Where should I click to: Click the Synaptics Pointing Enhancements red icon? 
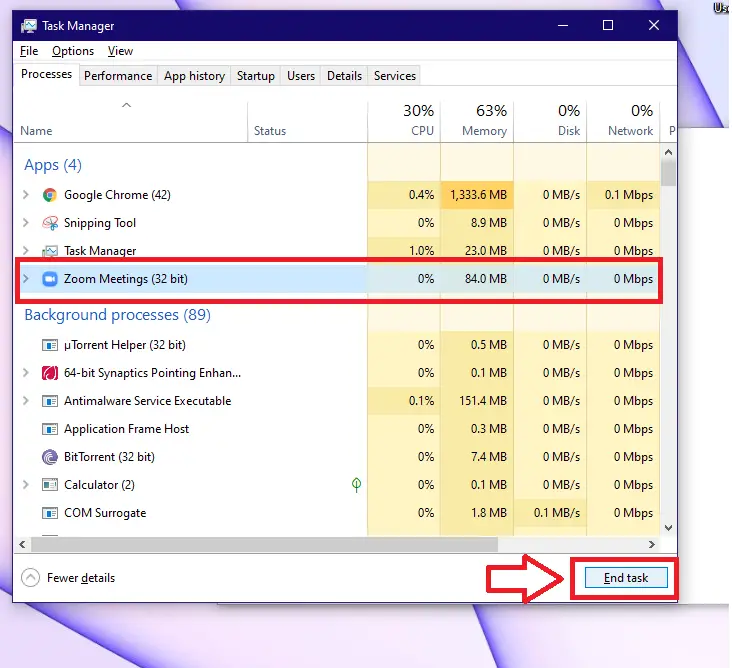(49, 373)
